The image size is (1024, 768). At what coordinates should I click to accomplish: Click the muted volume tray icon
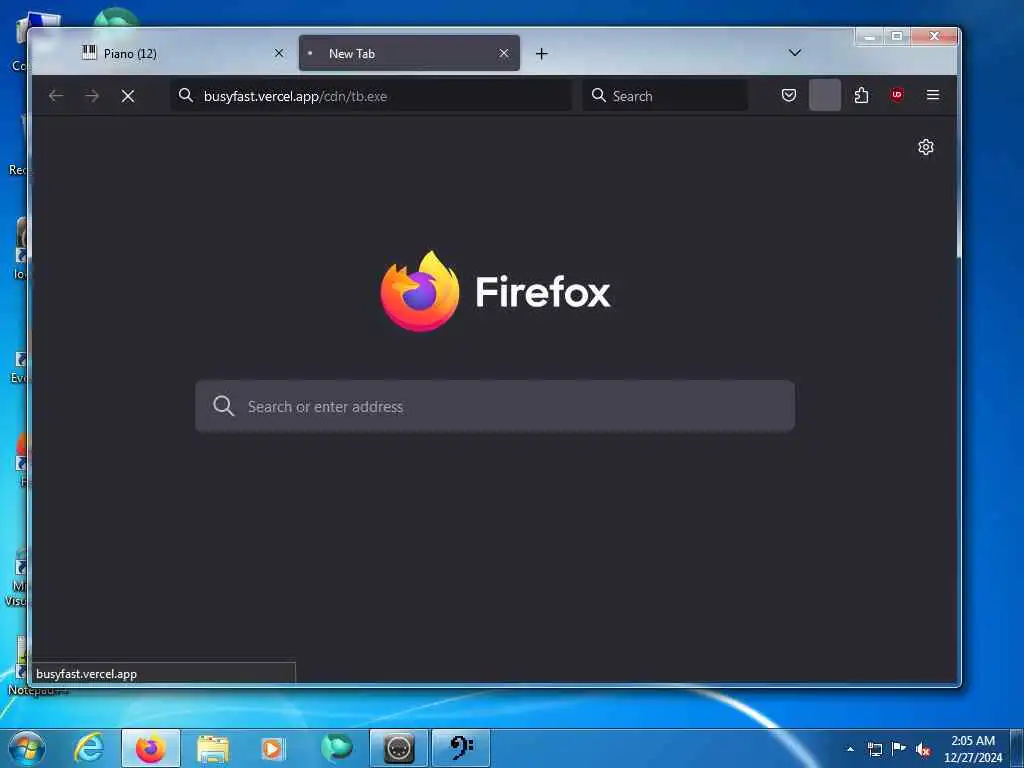(x=923, y=750)
